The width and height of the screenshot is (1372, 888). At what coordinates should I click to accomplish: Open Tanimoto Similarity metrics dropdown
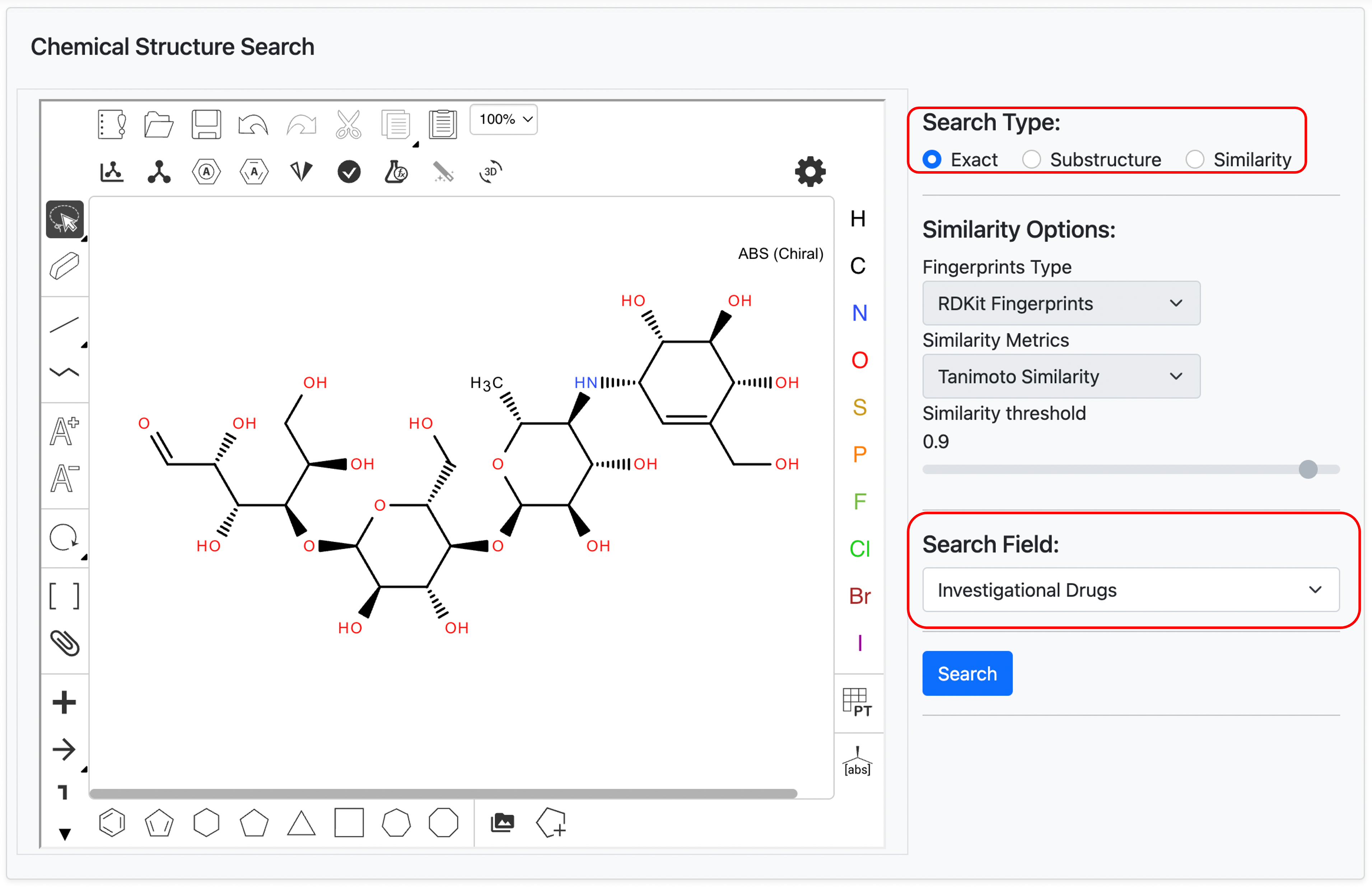point(1061,376)
